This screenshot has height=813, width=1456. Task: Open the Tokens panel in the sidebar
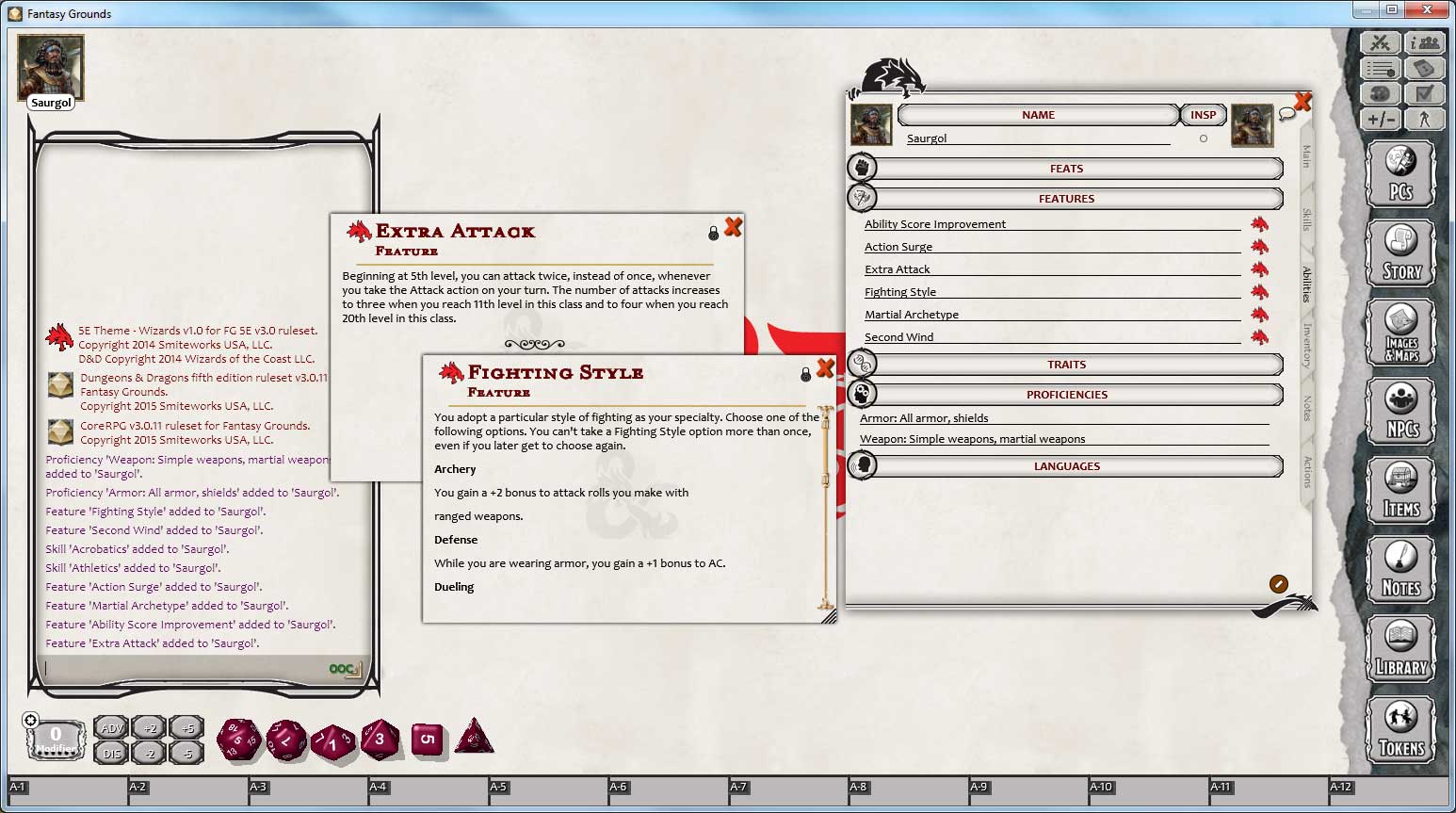pos(1401,728)
